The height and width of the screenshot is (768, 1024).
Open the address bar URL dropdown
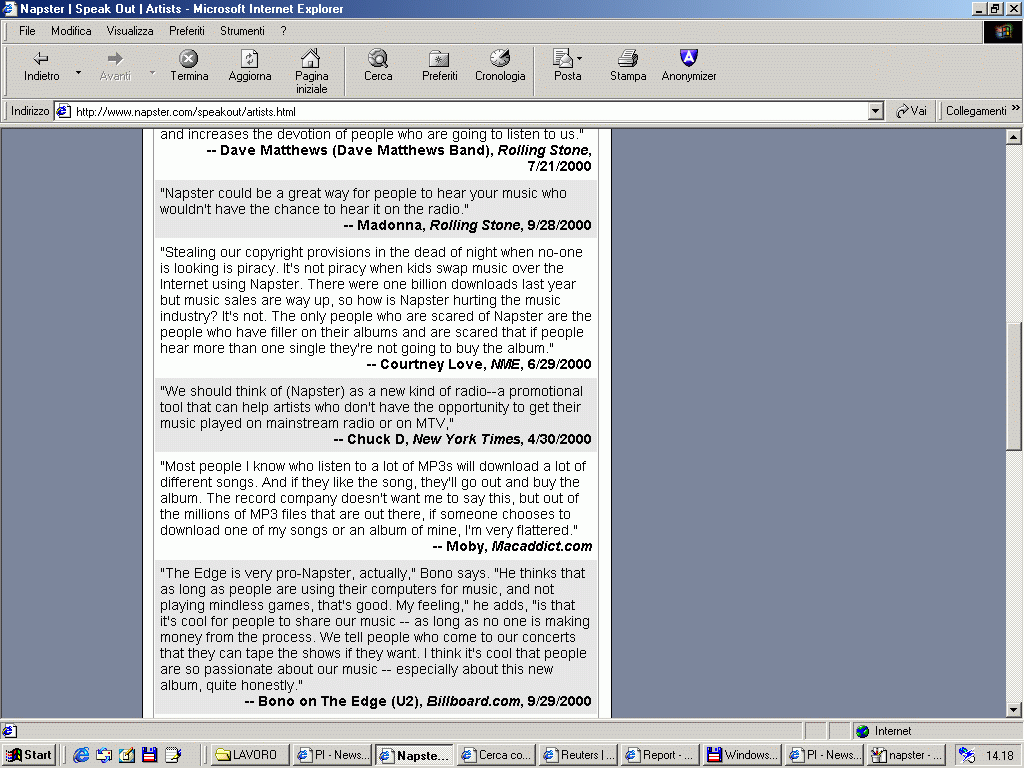pos(876,111)
